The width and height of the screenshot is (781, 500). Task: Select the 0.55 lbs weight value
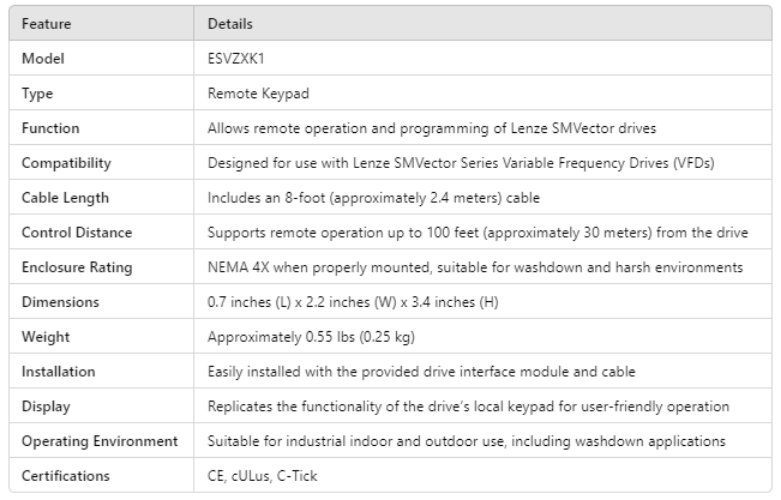point(311,337)
